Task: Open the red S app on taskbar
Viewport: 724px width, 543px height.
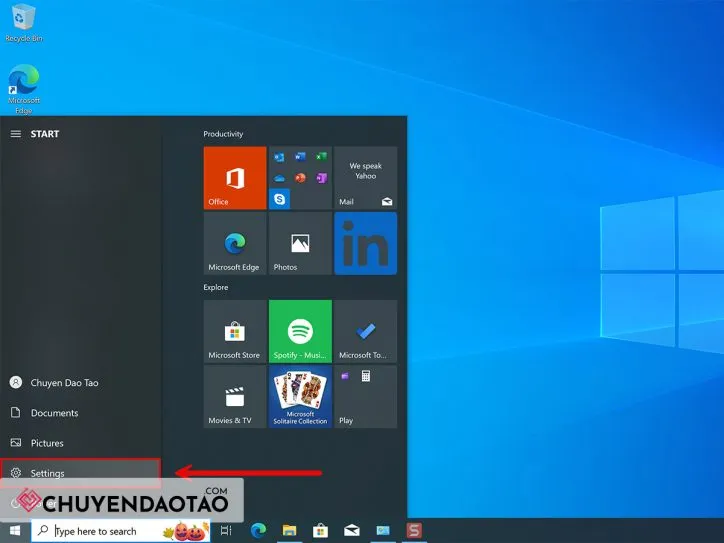Action: point(414,531)
